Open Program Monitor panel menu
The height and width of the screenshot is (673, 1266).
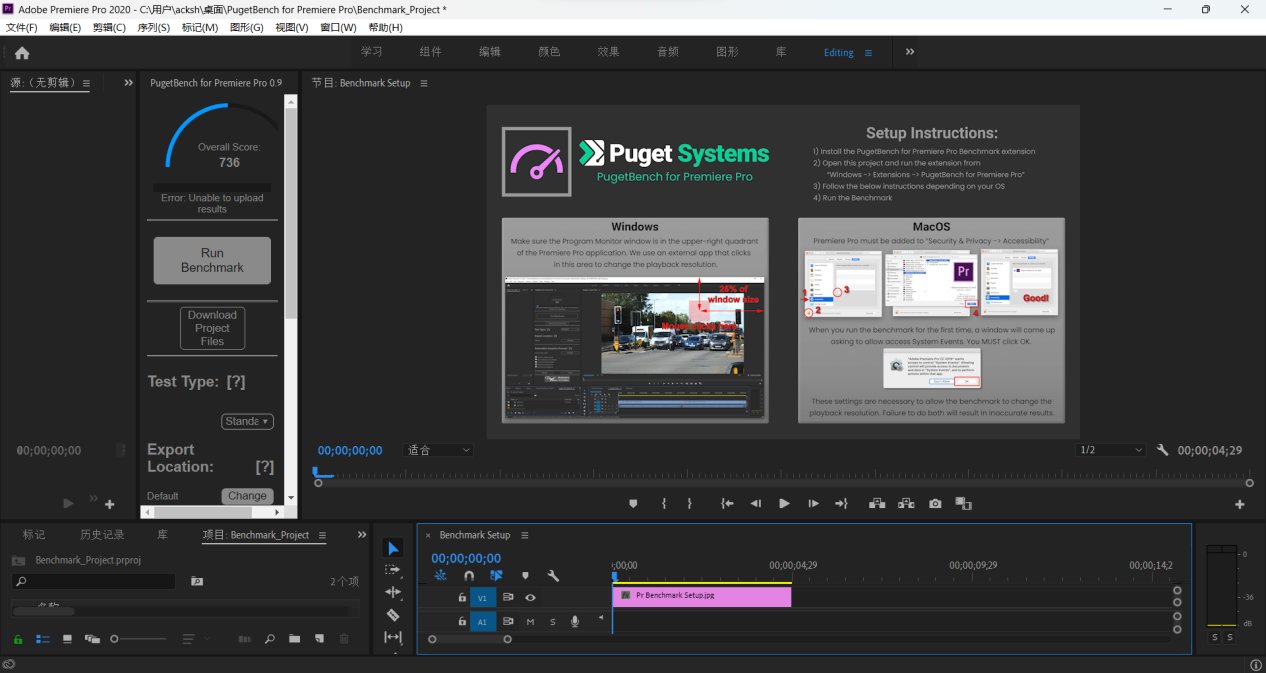[x=424, y=83]
